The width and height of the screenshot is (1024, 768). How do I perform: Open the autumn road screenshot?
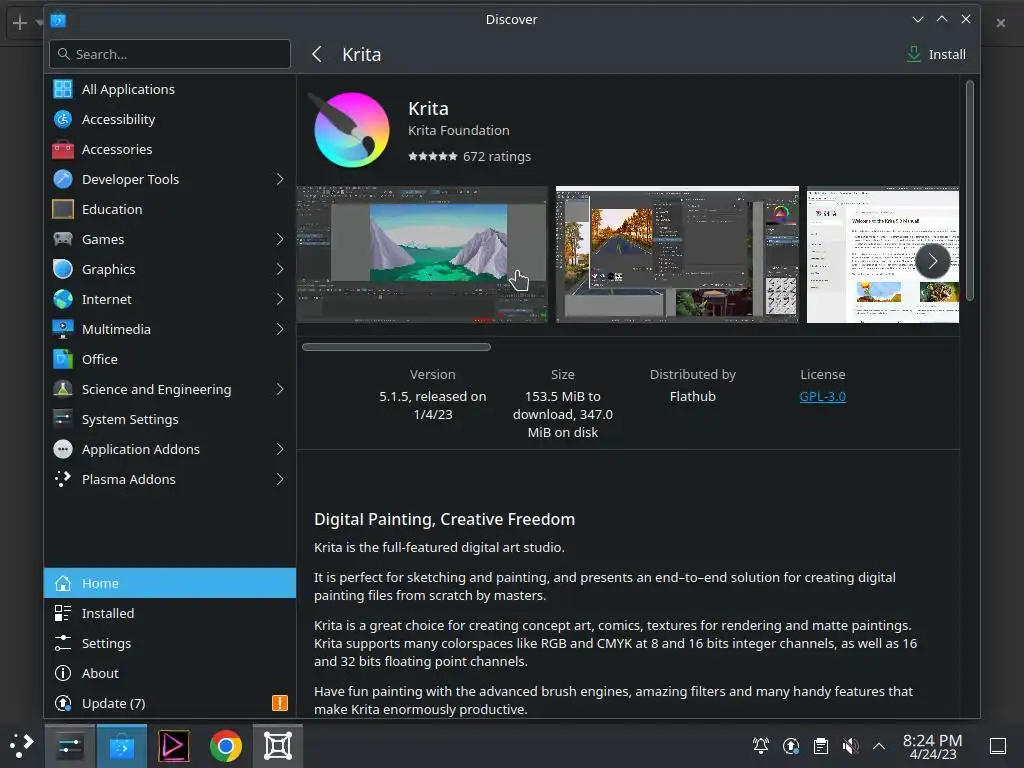coord(677,255)
